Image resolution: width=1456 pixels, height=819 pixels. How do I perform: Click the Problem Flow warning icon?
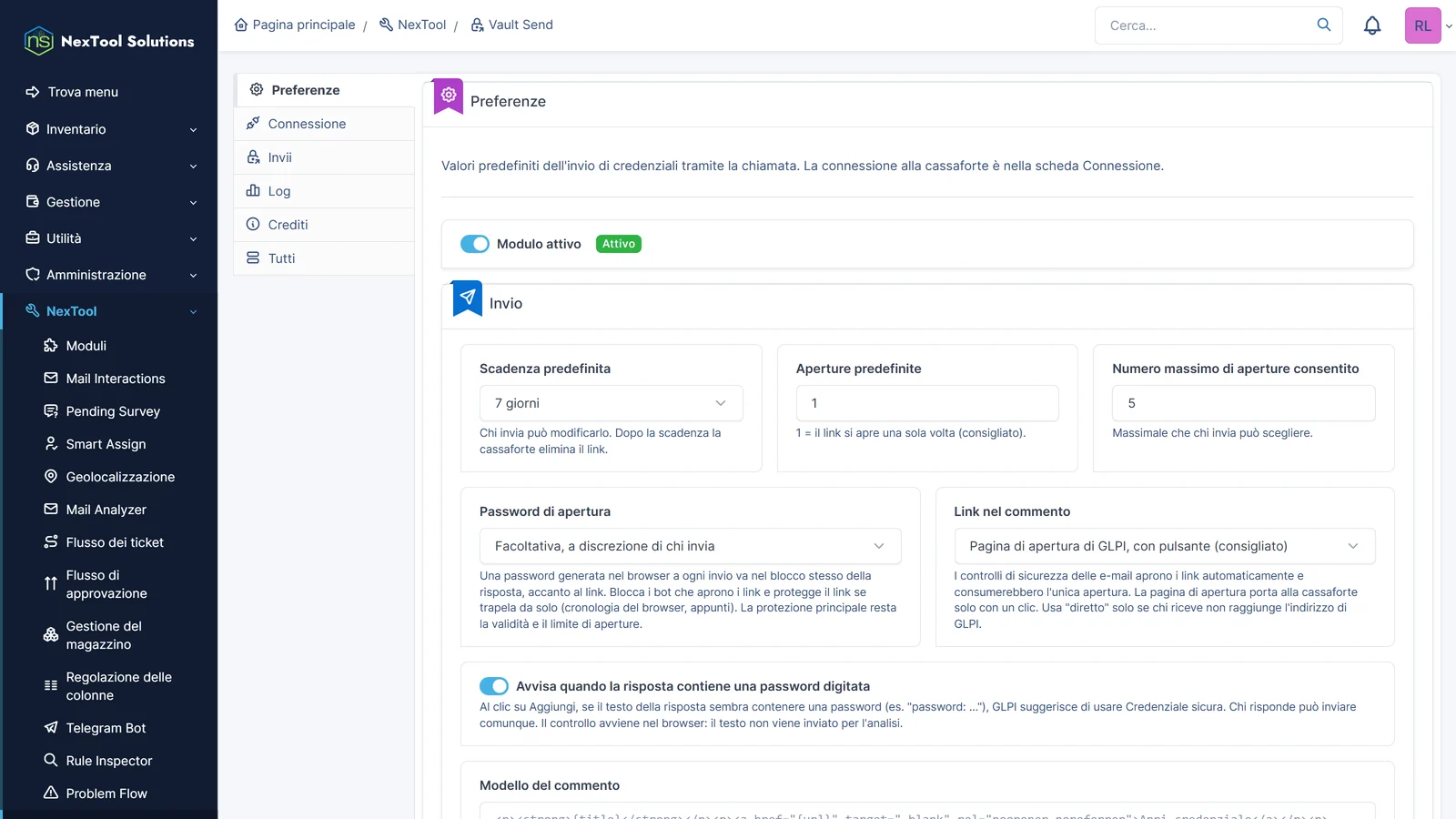51,793
